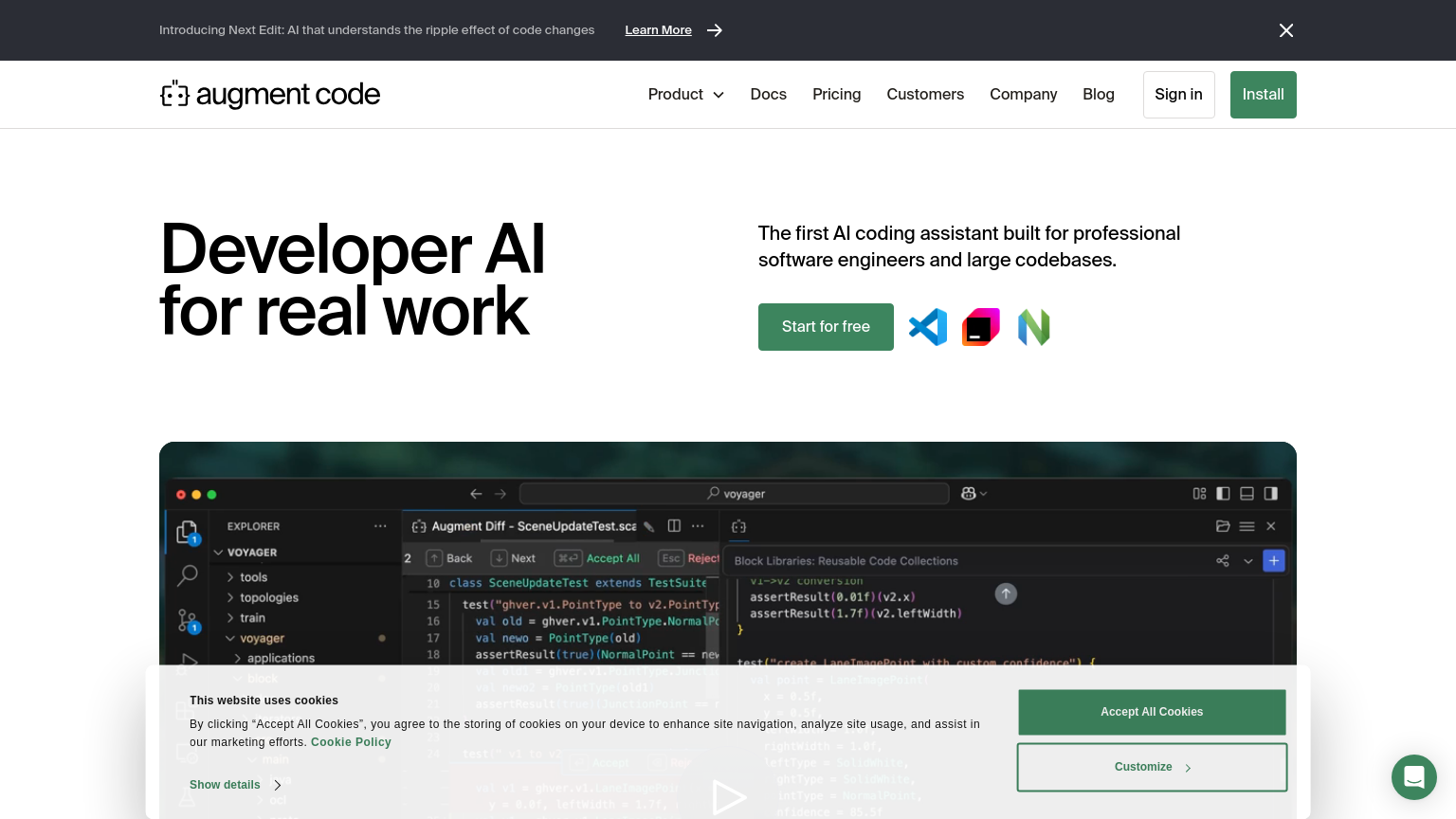
Task: Go to the Docs page
Action: point(768,95)
